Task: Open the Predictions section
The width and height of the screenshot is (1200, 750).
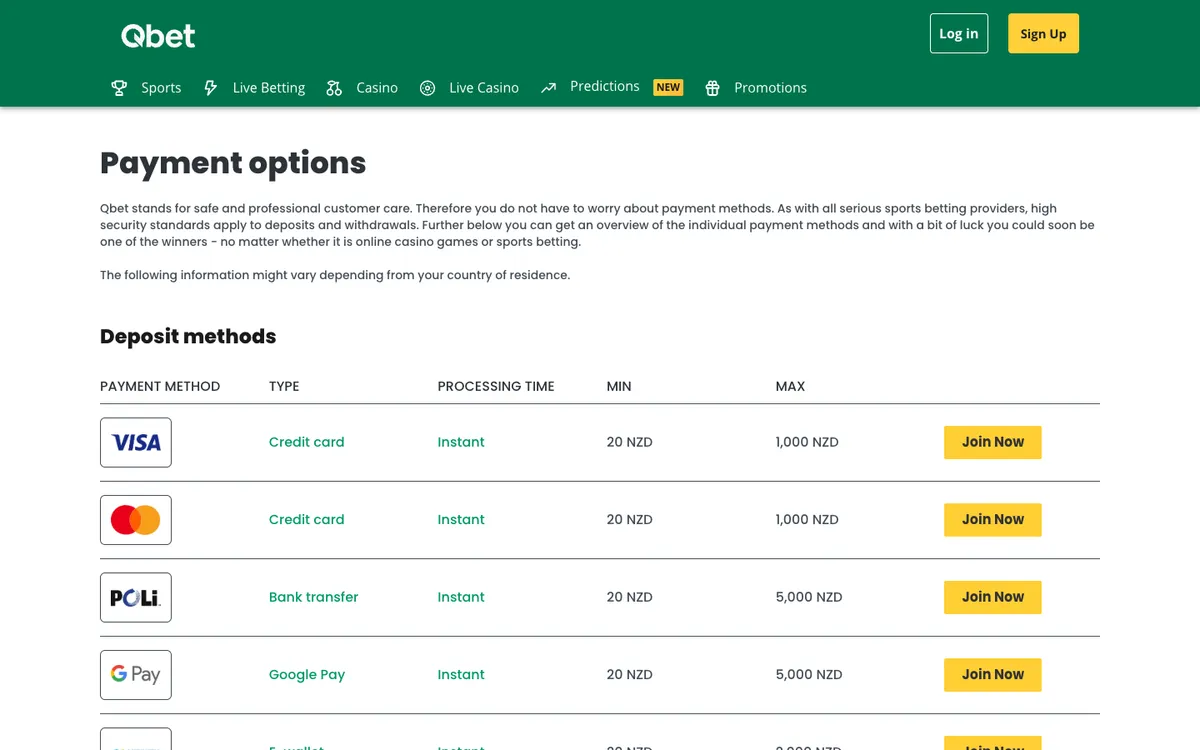Action: [604, 87]
